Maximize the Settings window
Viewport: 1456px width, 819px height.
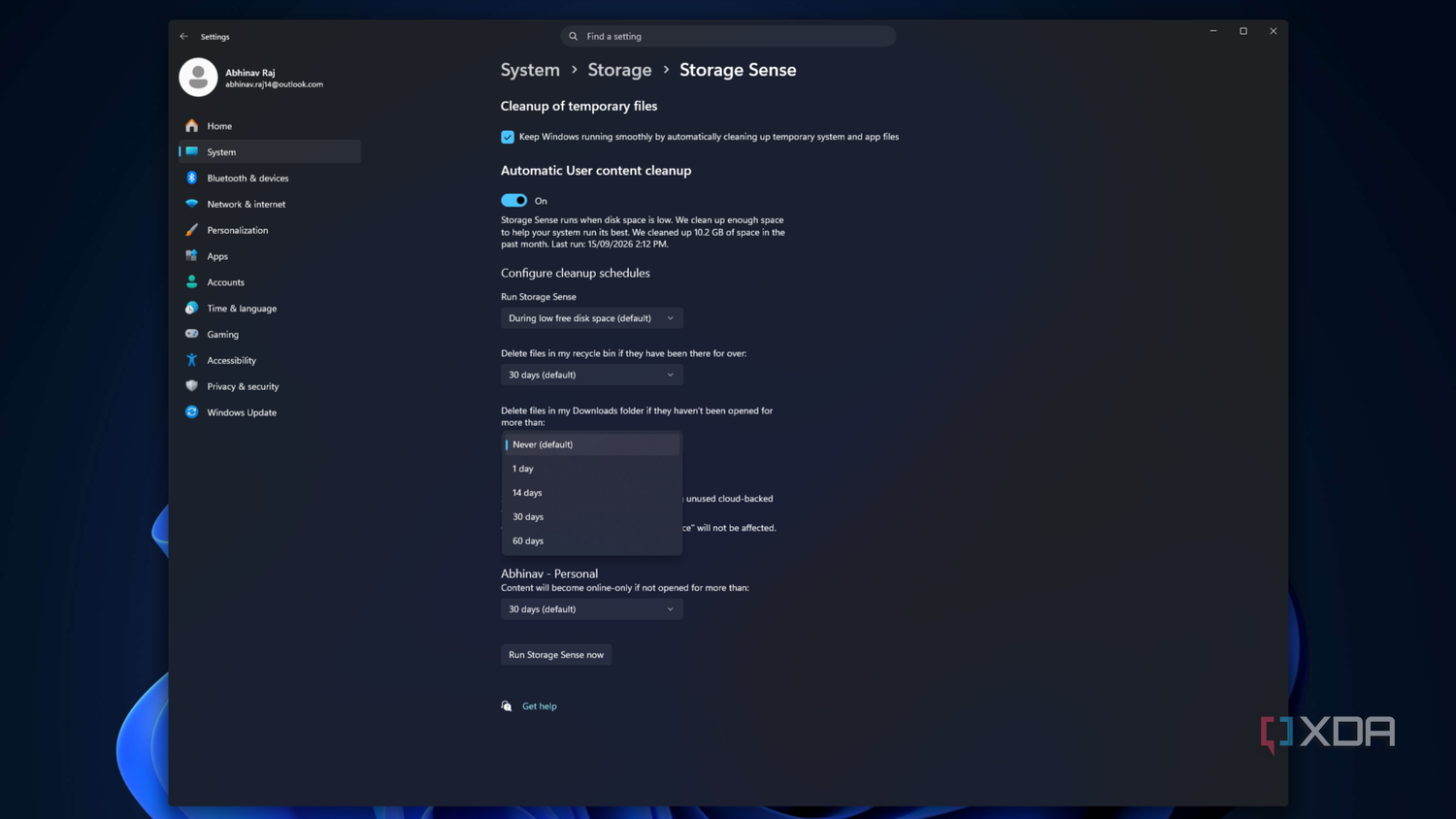tap(1243, 31)
